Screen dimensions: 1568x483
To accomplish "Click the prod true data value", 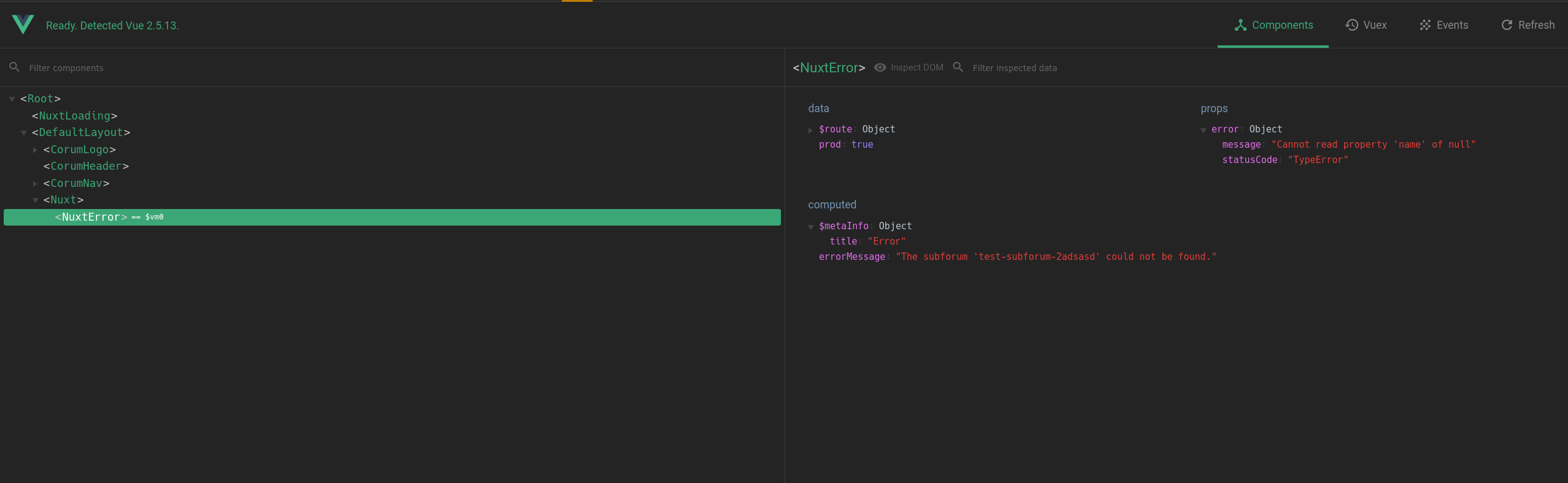I will (x=862, y=145).
